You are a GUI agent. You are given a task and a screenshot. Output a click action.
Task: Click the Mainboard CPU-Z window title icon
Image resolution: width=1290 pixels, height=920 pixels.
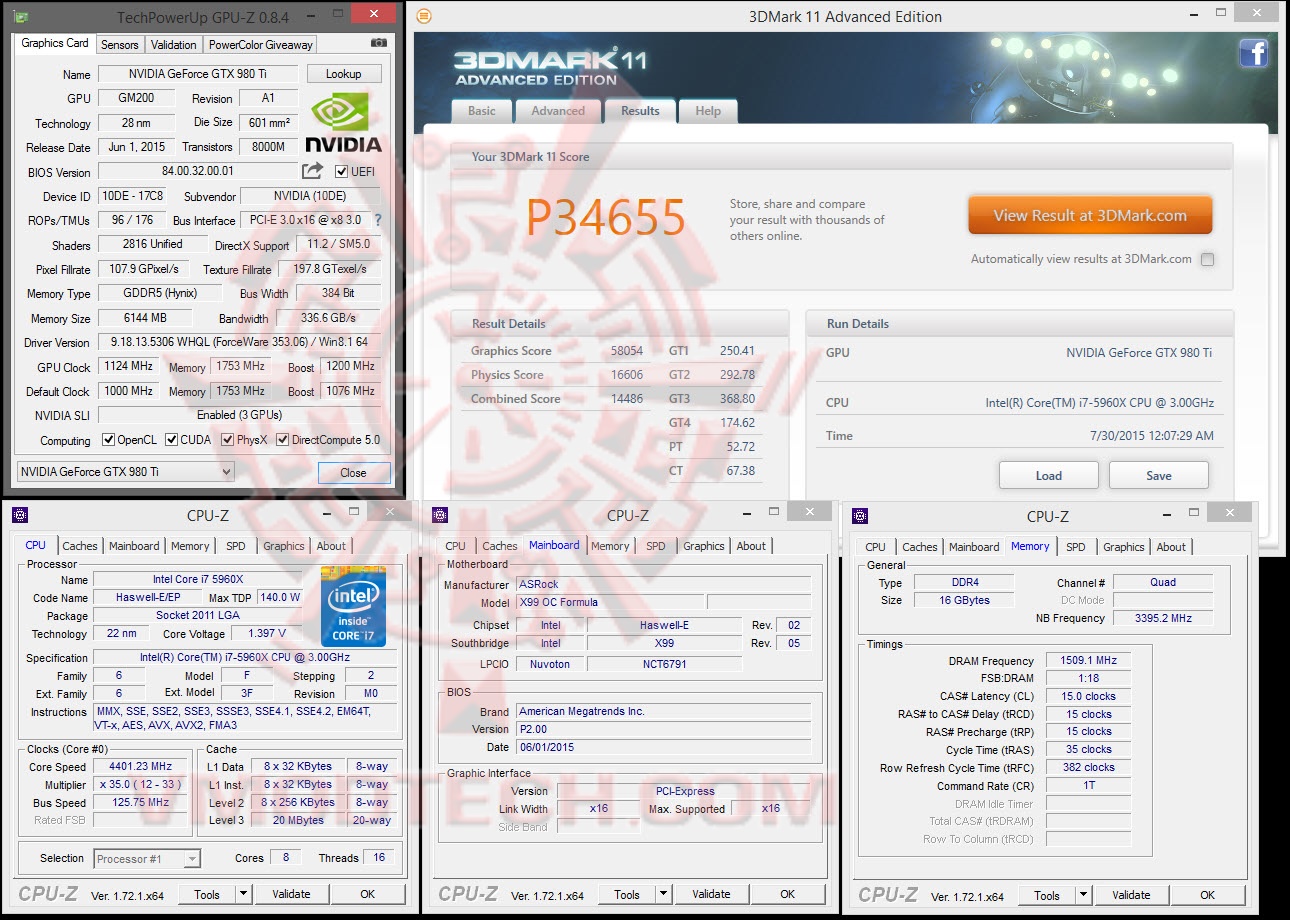[440, 515]
